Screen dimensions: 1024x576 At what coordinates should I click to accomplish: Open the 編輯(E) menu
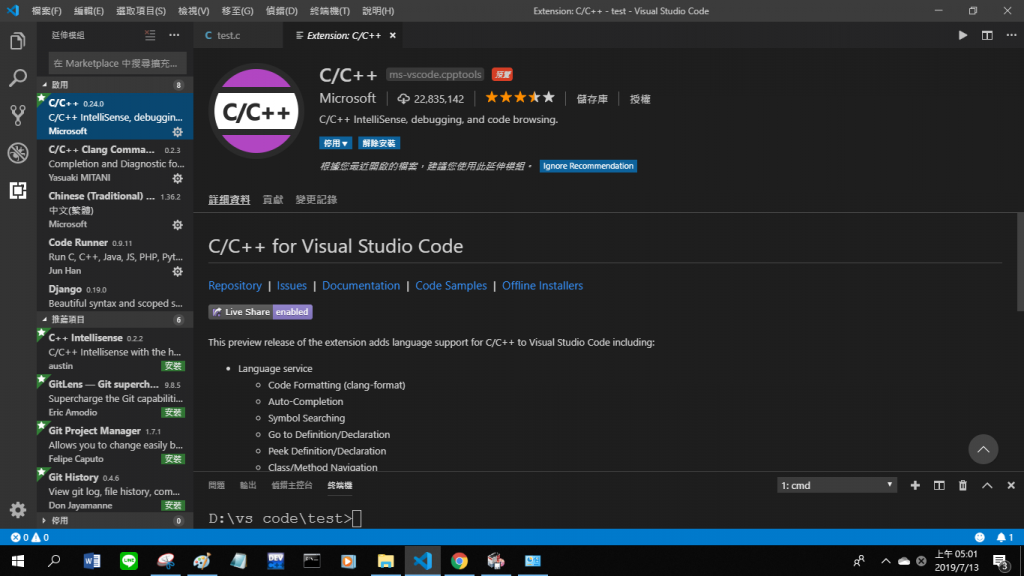[x=89, y=11]
